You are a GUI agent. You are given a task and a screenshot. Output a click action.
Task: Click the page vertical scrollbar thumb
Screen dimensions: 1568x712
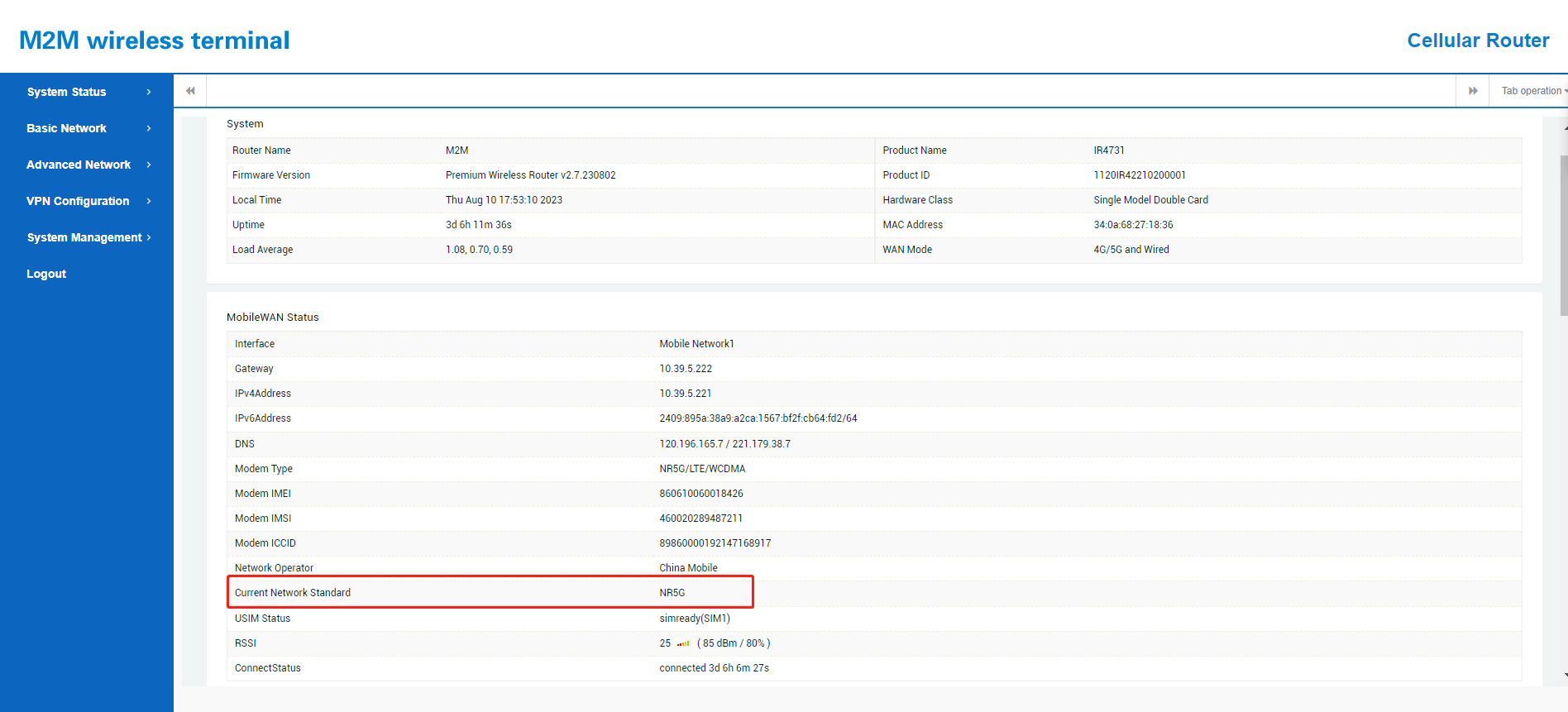tap(1563, 235)
